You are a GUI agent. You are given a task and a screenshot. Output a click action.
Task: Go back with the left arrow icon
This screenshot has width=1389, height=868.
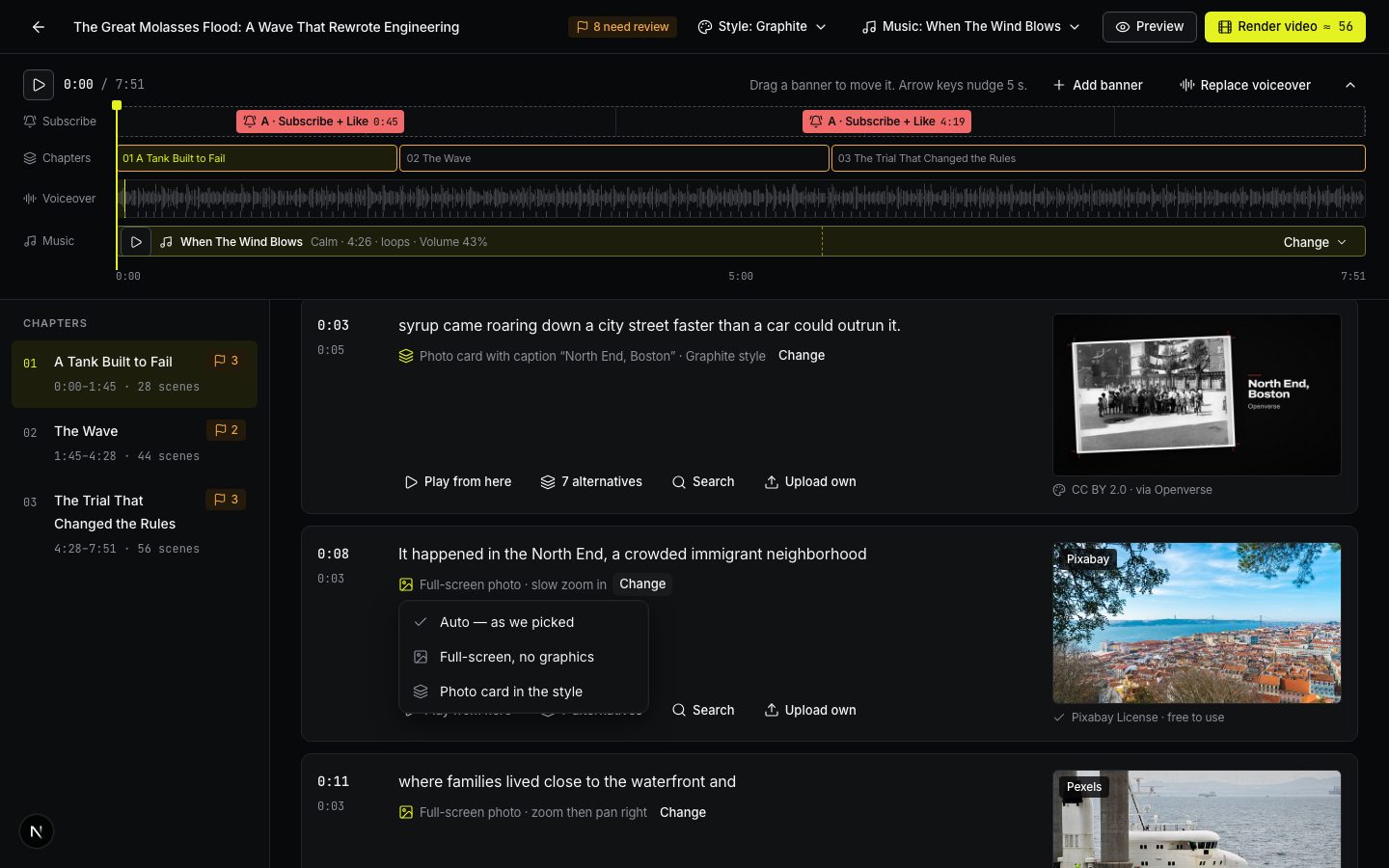point(39,27)
